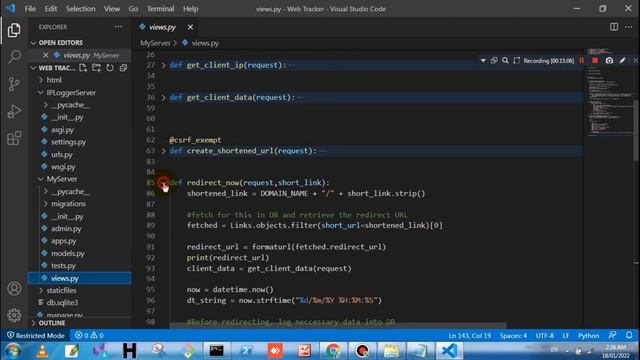The height and width of the screenshot is (360, 640).
Task: Open the File menu
Action: (30, 9)
